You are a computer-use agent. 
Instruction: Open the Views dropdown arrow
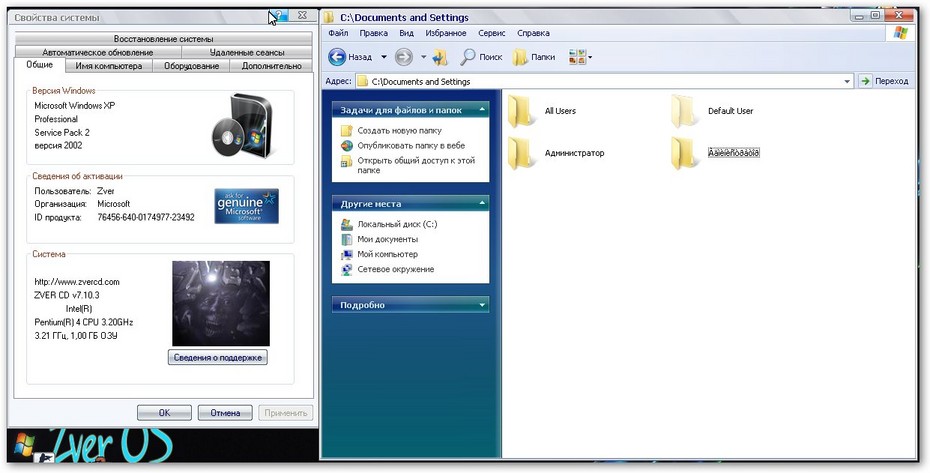pyautogui.click(x=590, y=58)
